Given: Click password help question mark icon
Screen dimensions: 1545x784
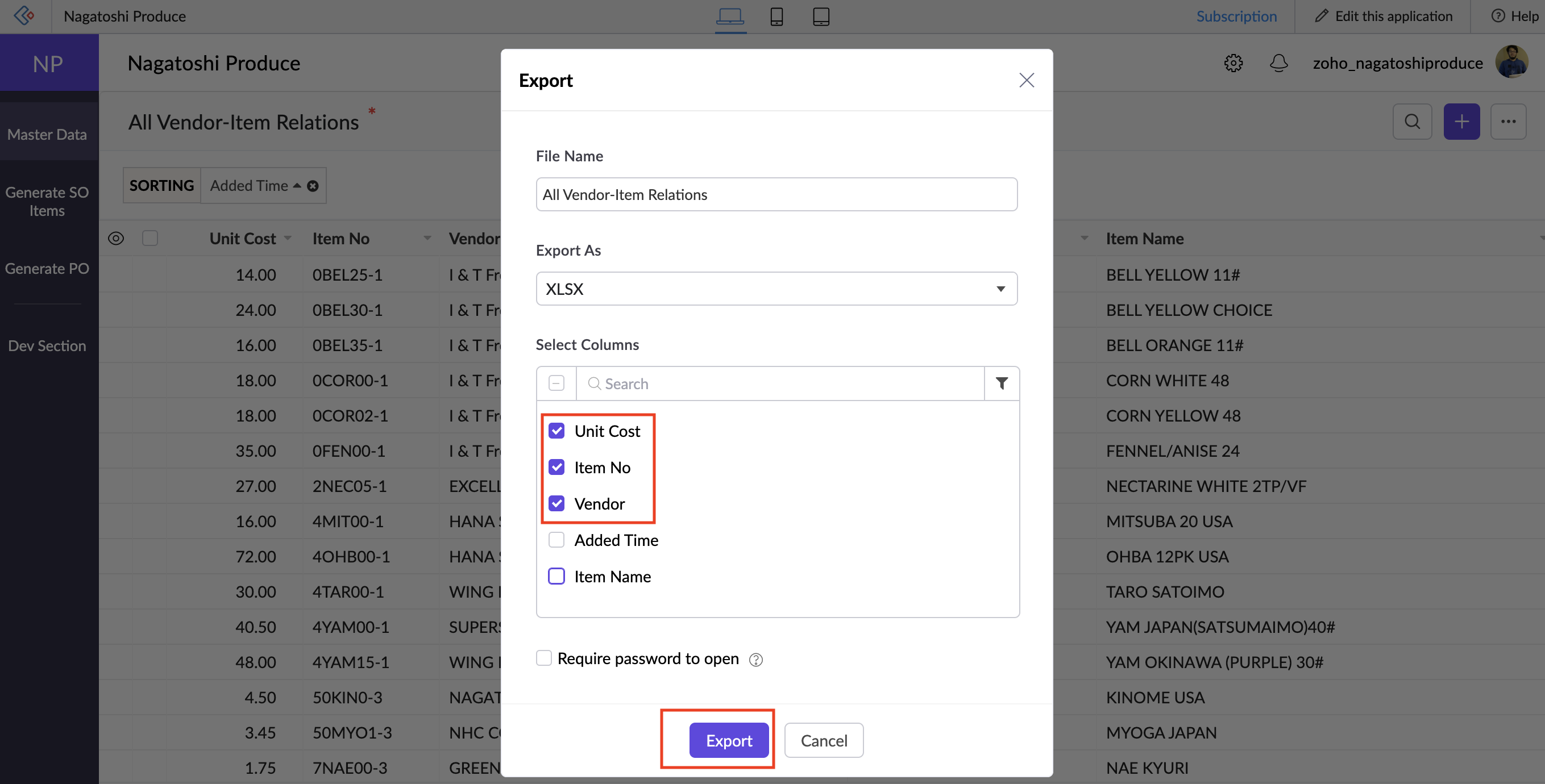Looking at the screenshot, I should pyautogui.click(x=755, y=660).
